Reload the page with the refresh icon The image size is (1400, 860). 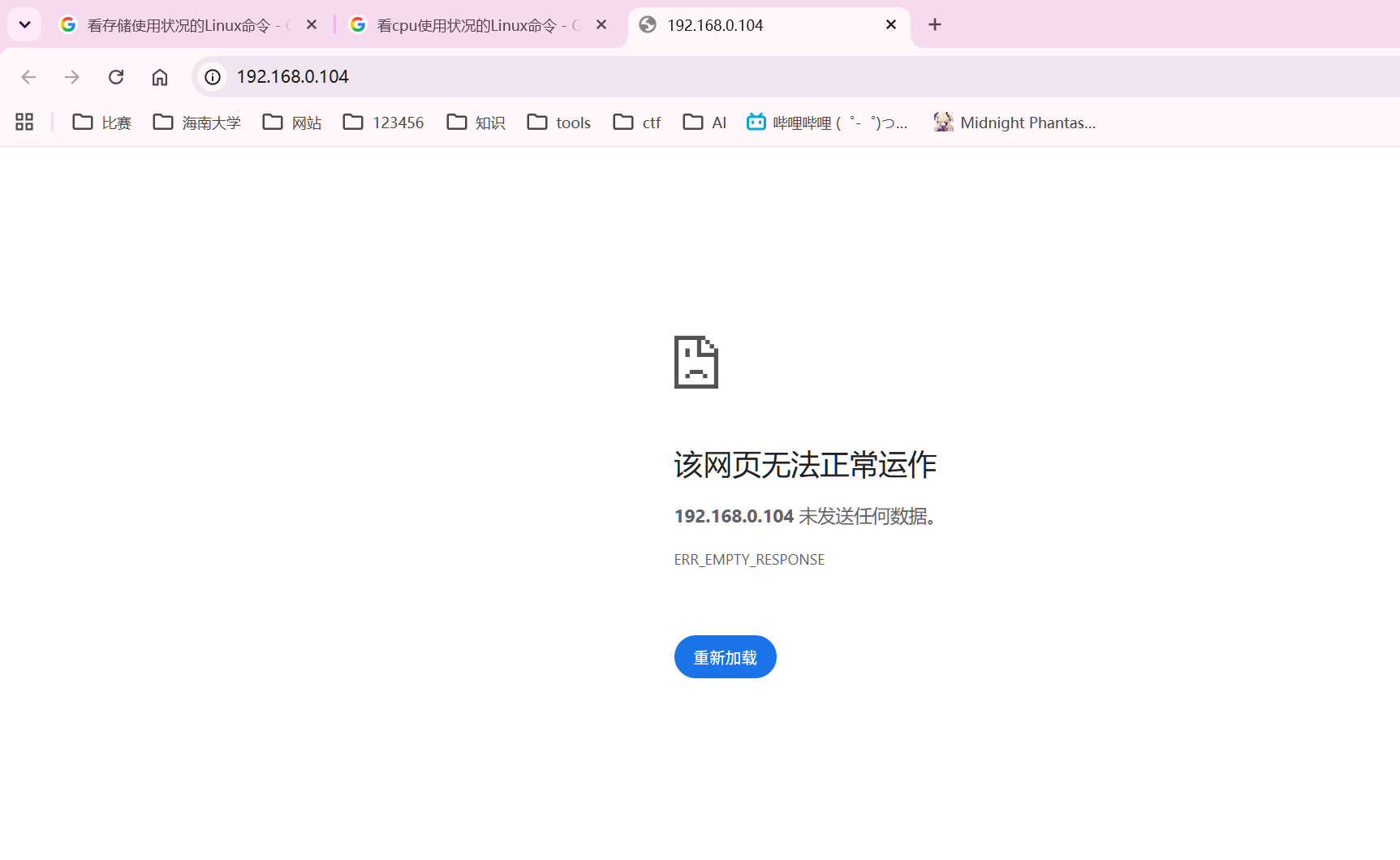point(116,77)
